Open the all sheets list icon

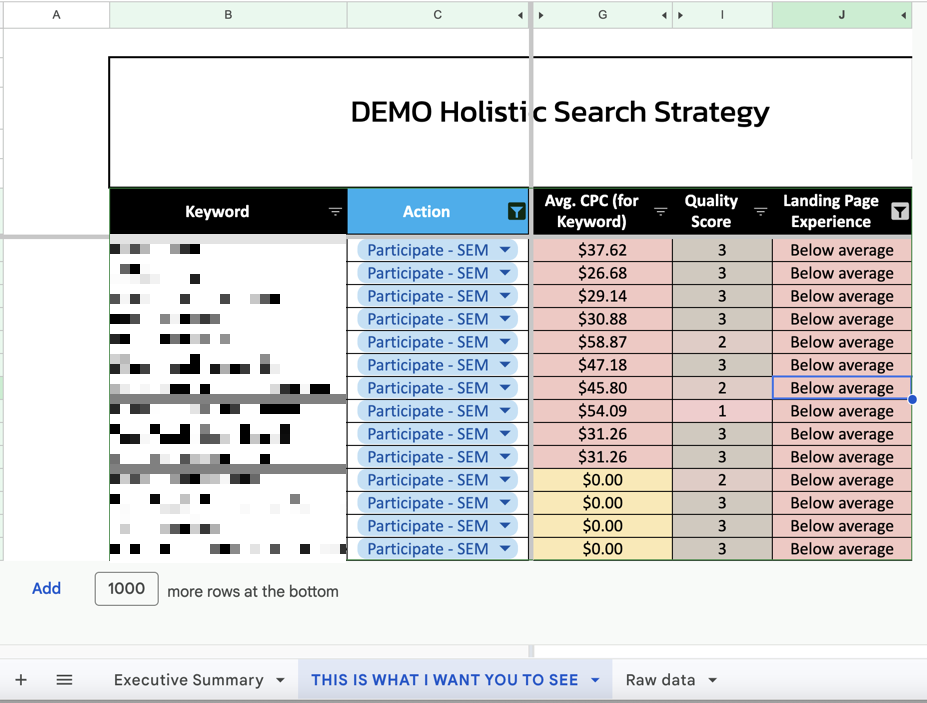(64, 680)
